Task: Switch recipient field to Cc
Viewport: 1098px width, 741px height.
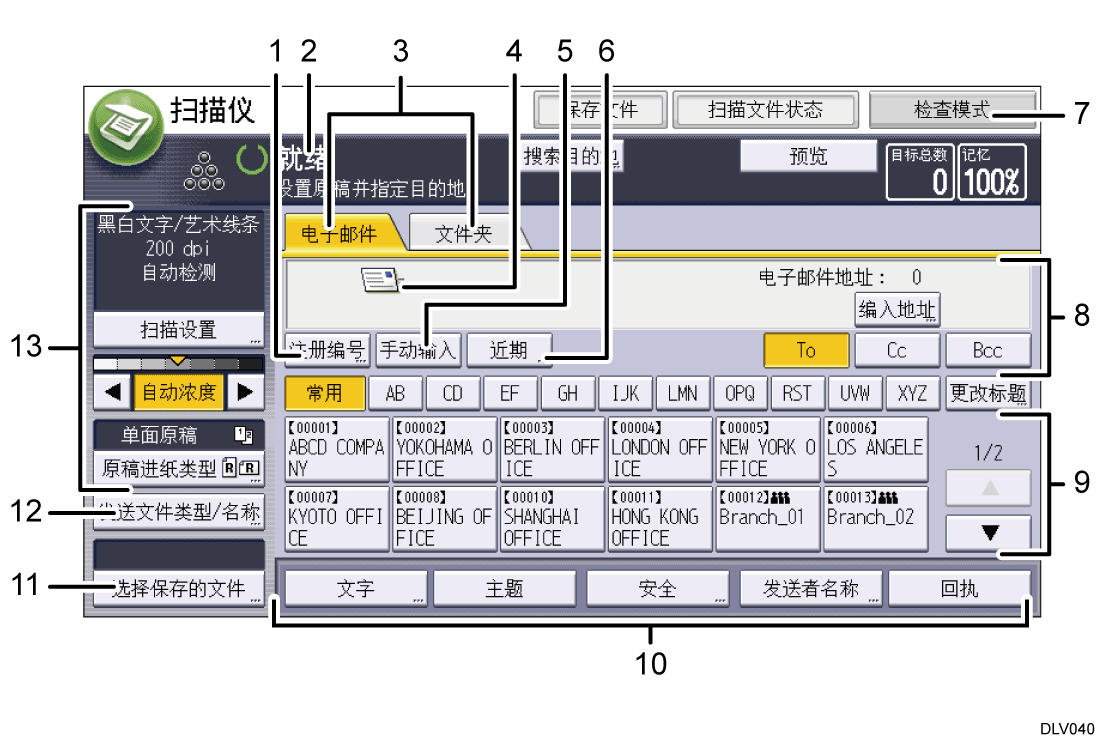Action: (x=896, y=351)
